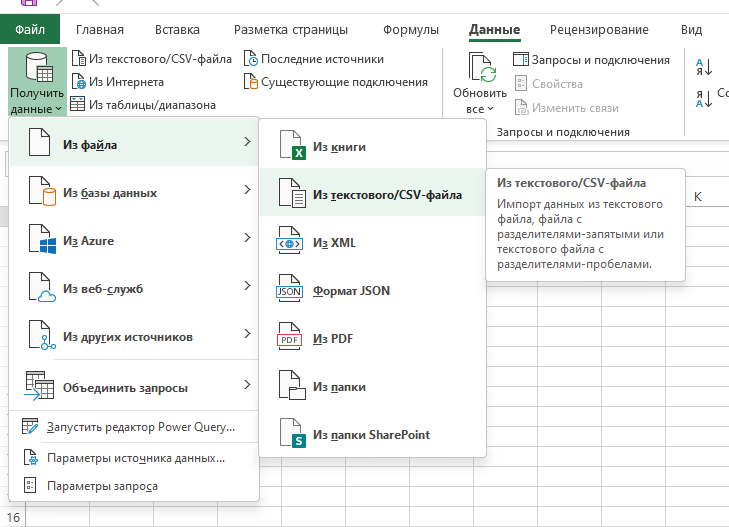Click the Запустить редактор Power Query label
This screenshot has width=729, height=527.
pyautogui.click(x=141, y=427)
